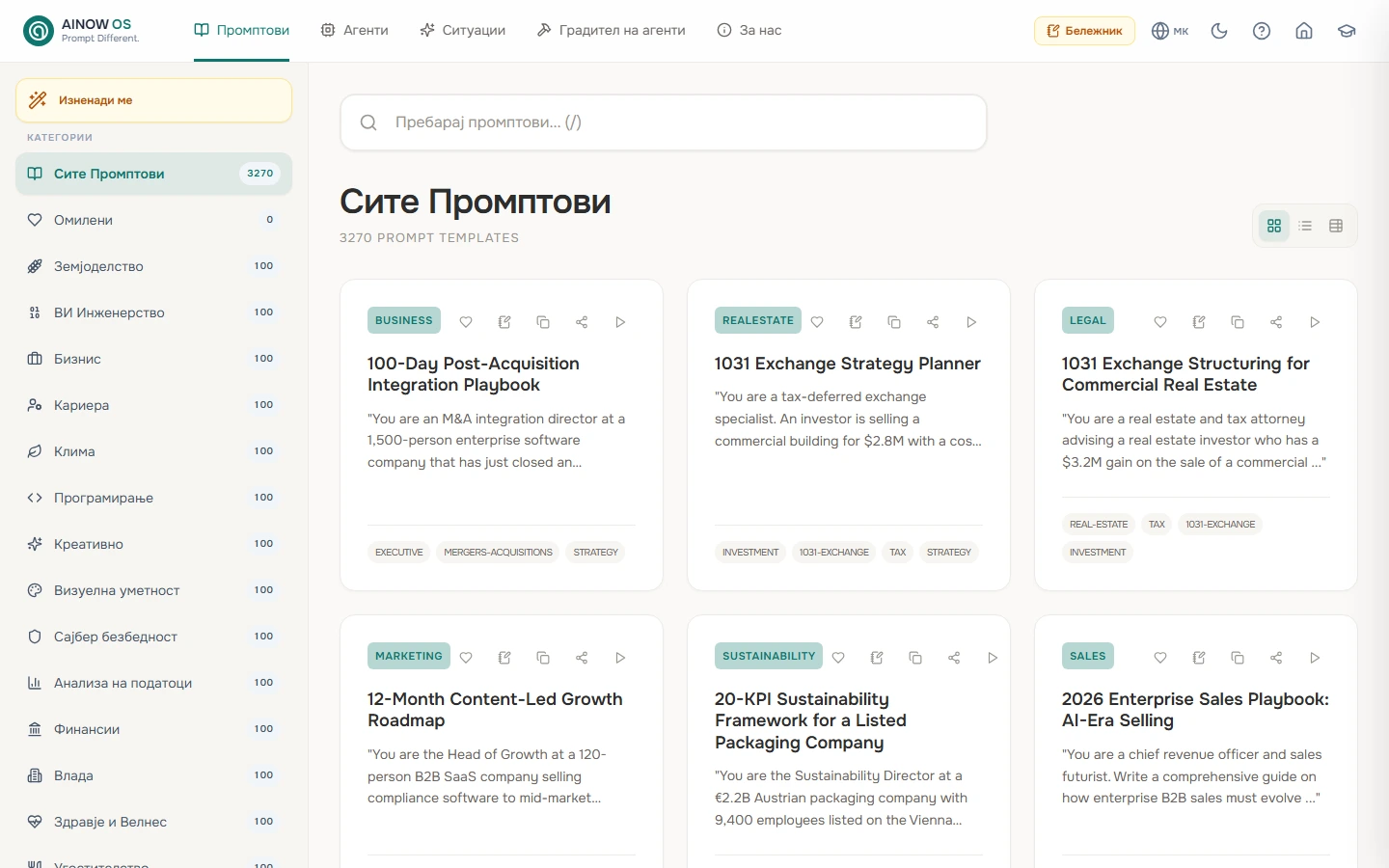Switch to grid view layout
Screen dimensions: 1389x868
tap(1274, 226)
